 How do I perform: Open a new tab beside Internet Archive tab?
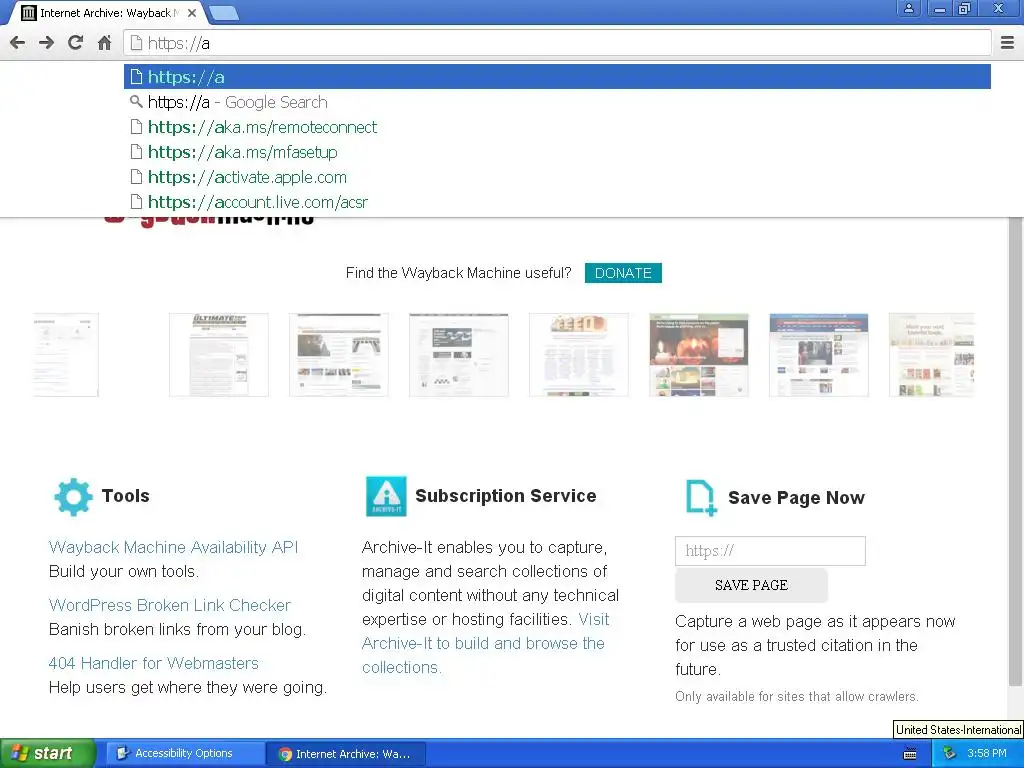[224, 13]
